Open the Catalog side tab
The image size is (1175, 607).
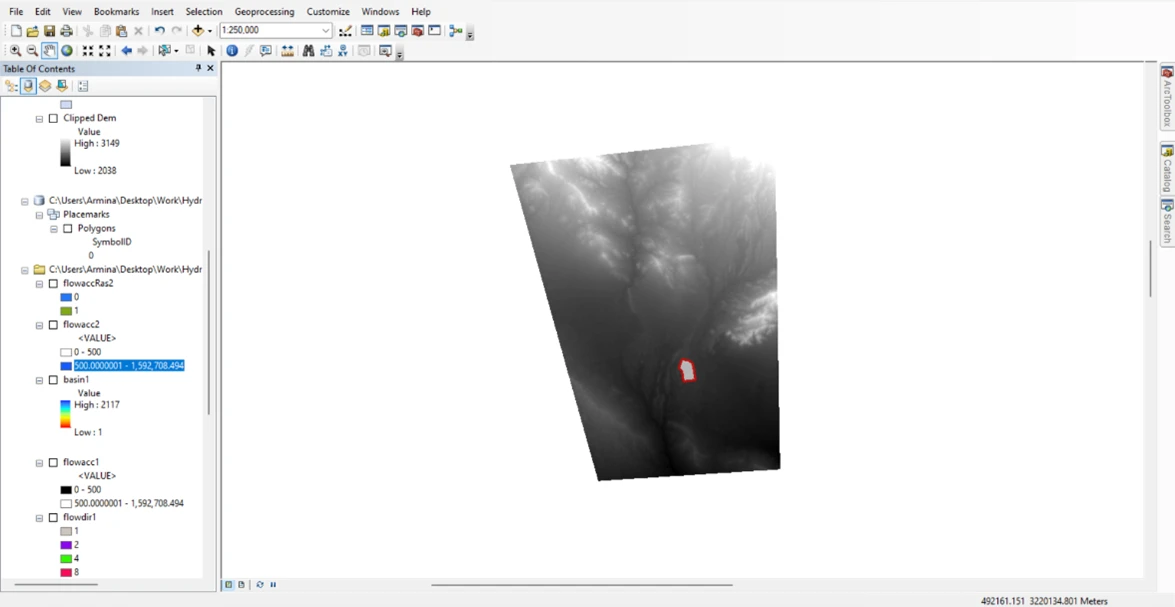1166,168
